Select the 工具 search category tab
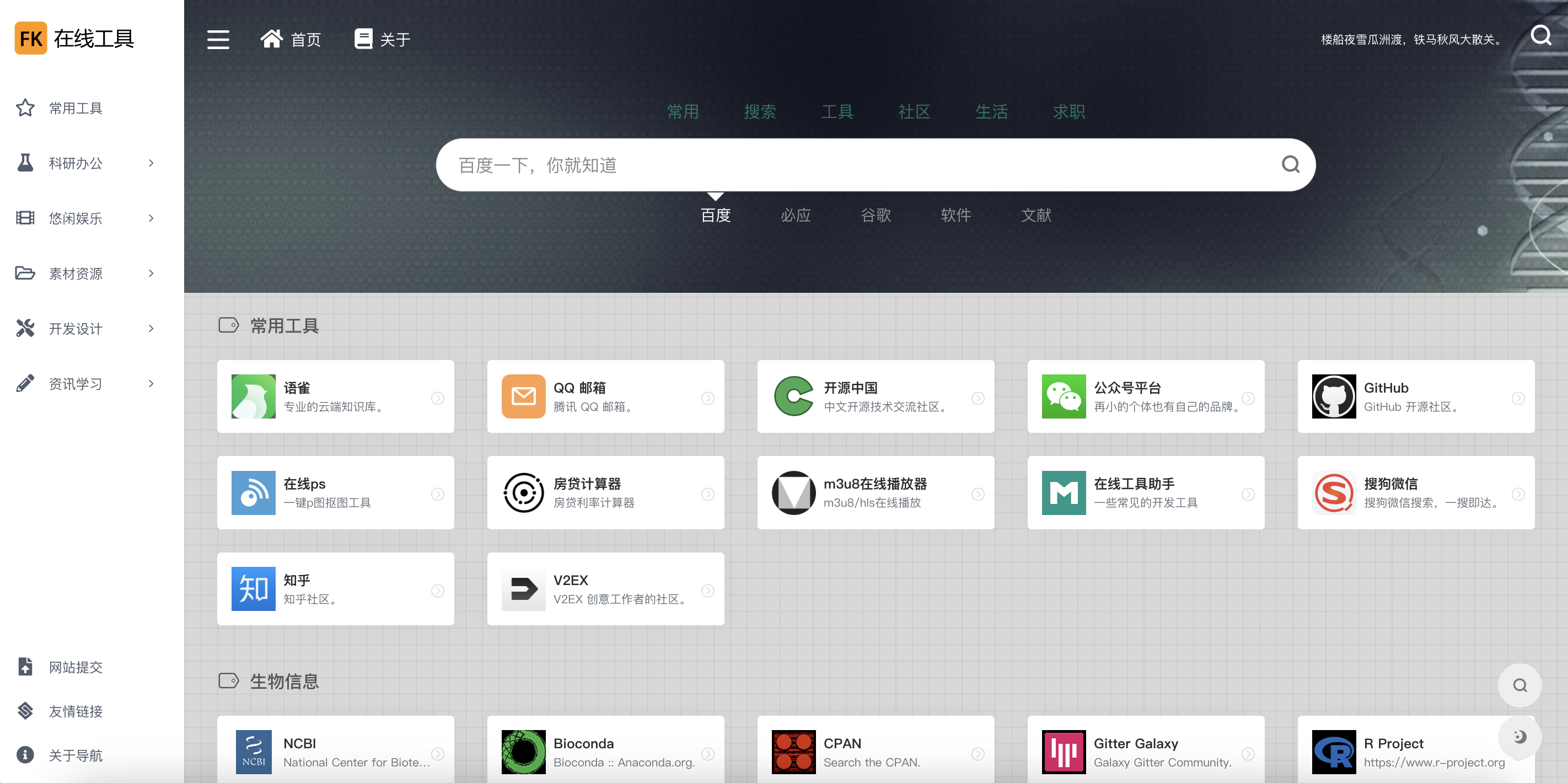This screenshot has height=783, width=1568. pos(837,111)
